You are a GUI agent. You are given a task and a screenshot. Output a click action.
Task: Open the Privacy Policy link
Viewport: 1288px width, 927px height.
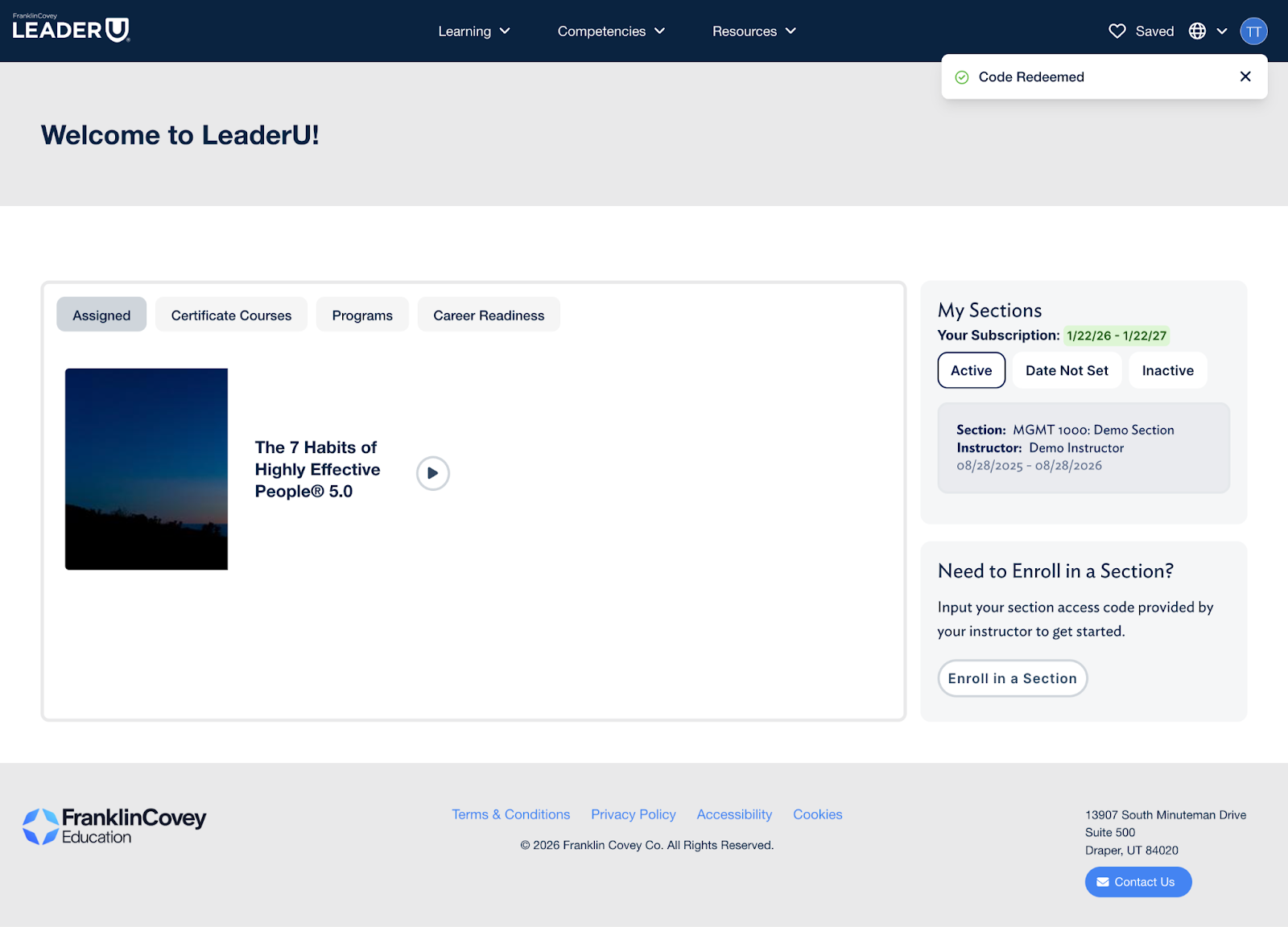tap(633, 814)
